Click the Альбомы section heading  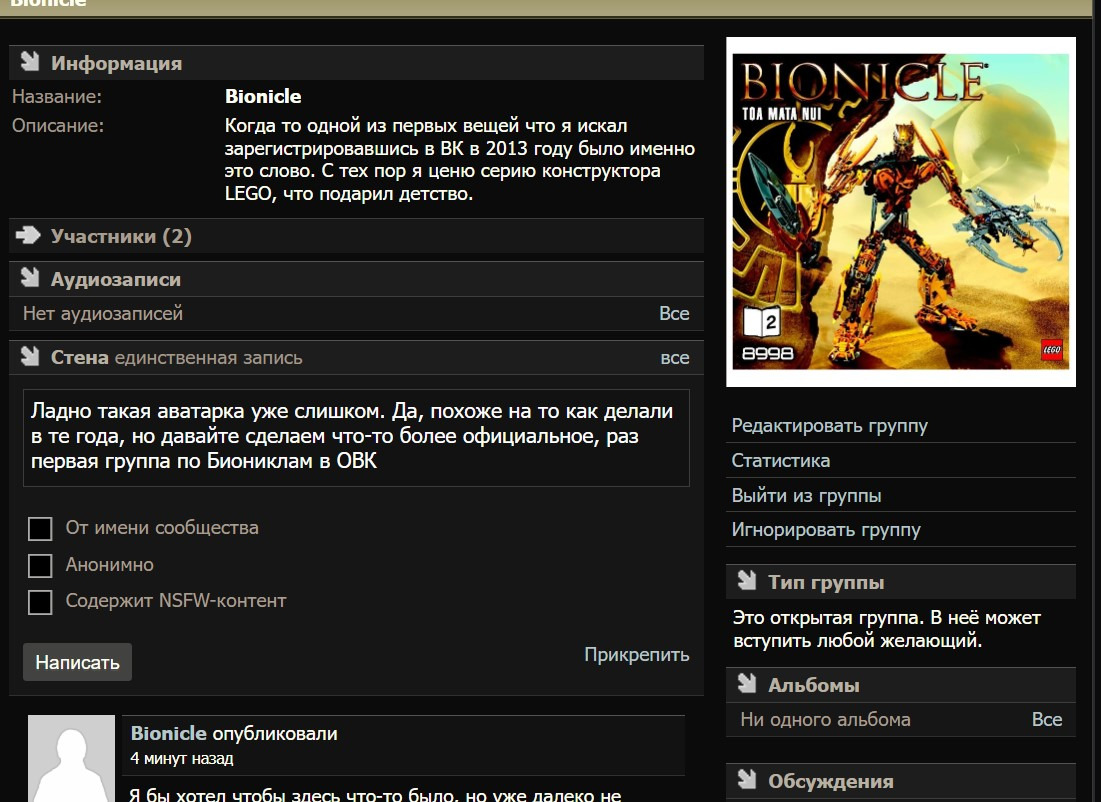[x=814, y=685]
